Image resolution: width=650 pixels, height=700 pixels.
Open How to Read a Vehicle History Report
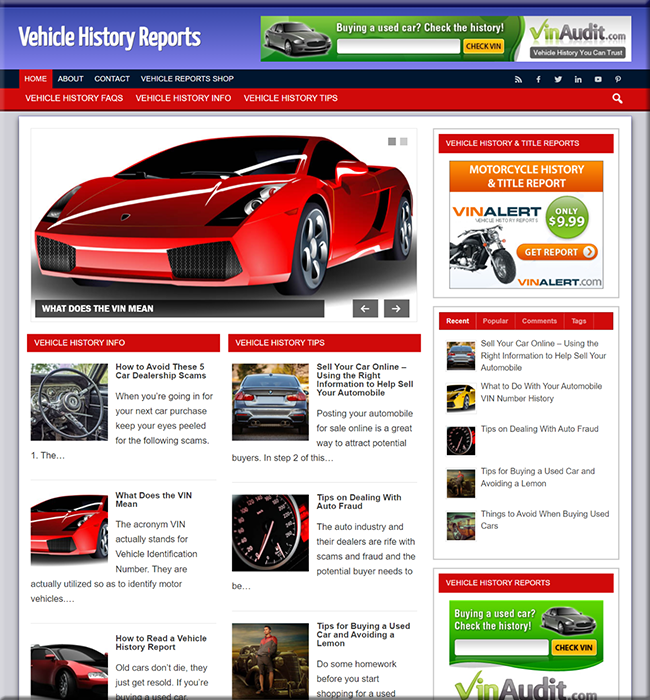(x=161, y=642)
